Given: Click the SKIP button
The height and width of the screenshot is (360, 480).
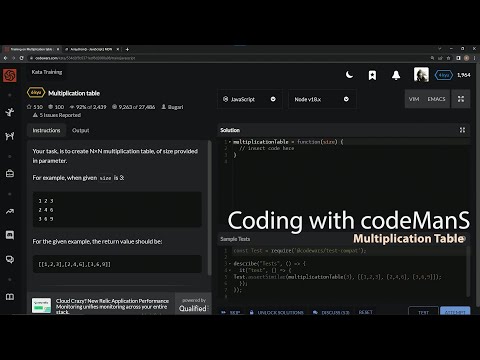Looking at the screenshot, I should point(231,312).
